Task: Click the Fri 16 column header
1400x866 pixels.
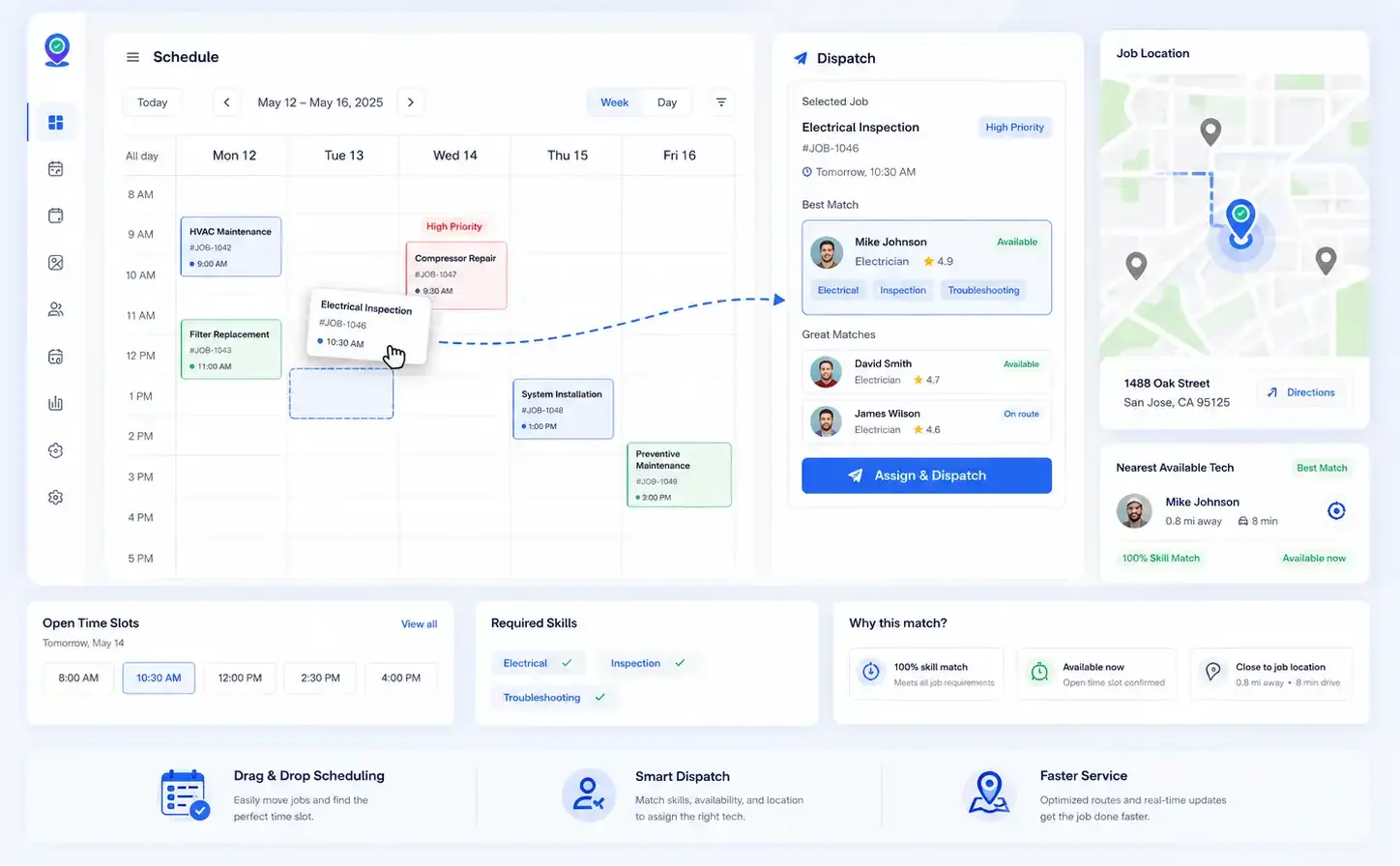Action: coord(680,156)
